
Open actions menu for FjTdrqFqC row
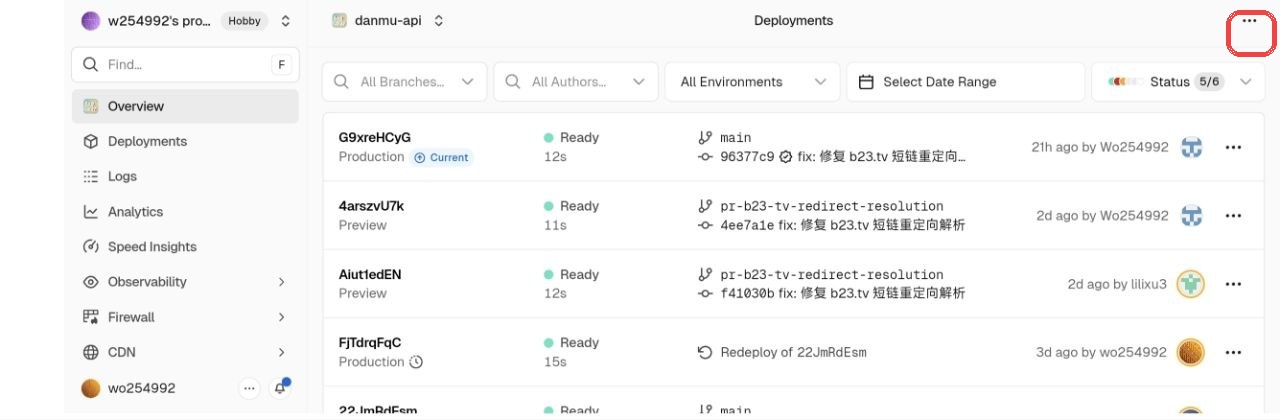[x=1233, y=352]
